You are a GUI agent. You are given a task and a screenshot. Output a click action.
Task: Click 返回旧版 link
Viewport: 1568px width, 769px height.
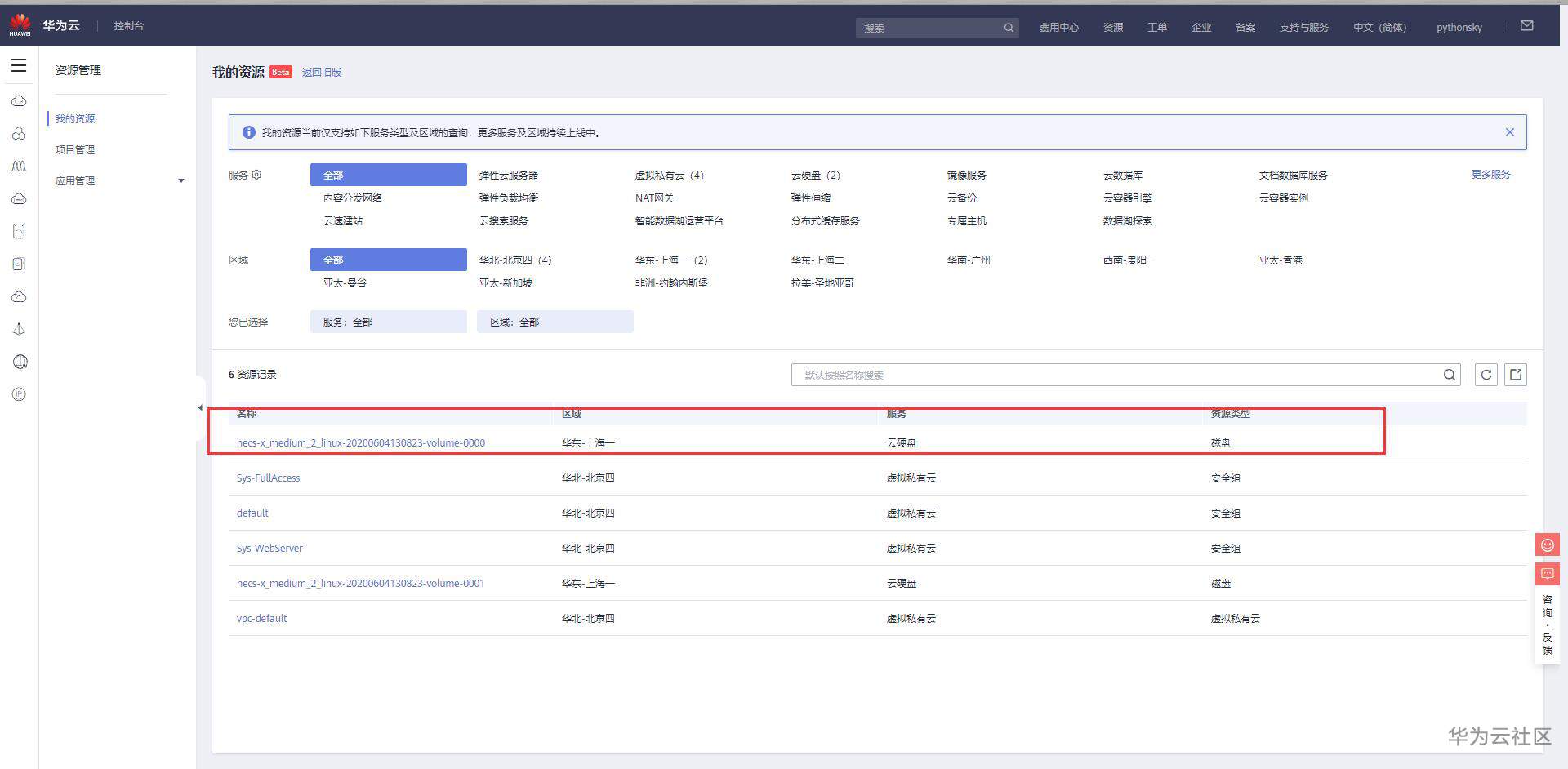click(322, 73)
